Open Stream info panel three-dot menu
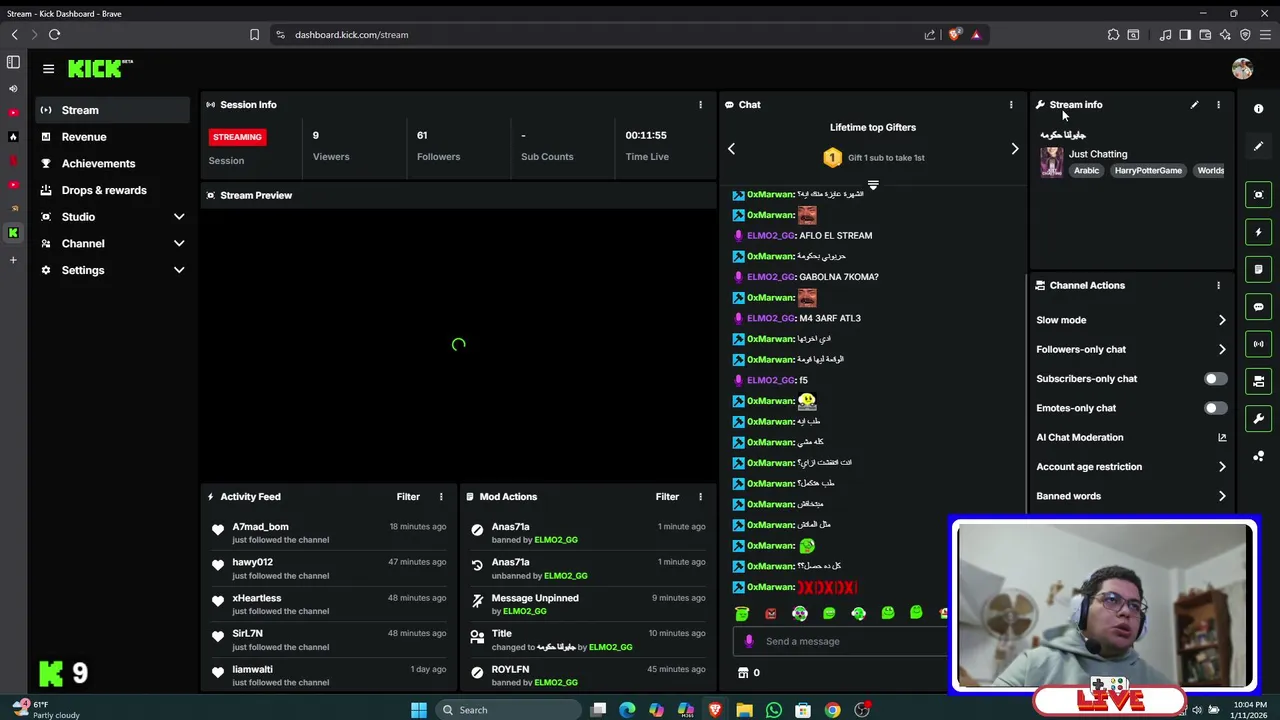The width and height of the screenshot is (1280, 720). coord(1218,104)
